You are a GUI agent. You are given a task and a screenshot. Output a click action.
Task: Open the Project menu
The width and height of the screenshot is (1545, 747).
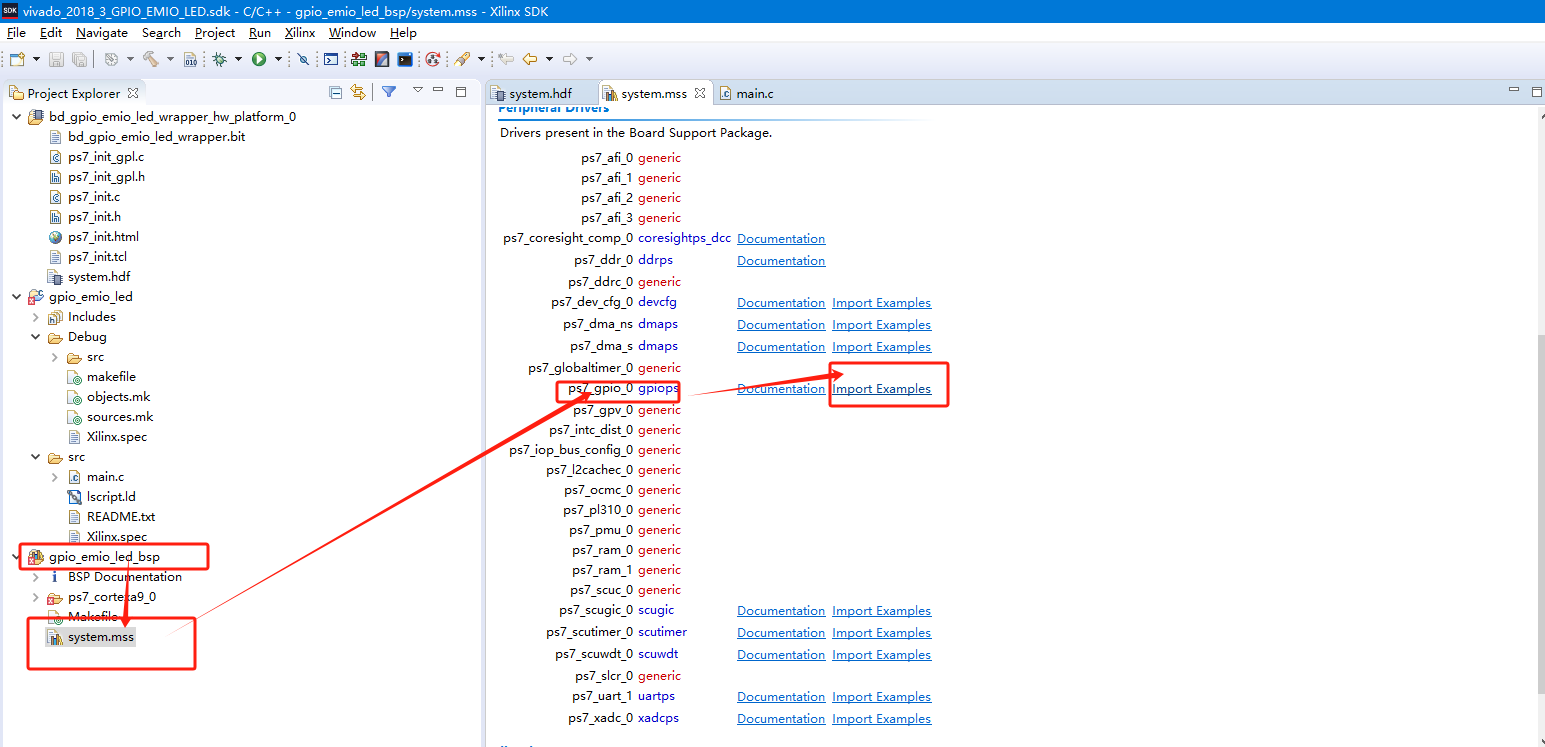coord(215,33)
